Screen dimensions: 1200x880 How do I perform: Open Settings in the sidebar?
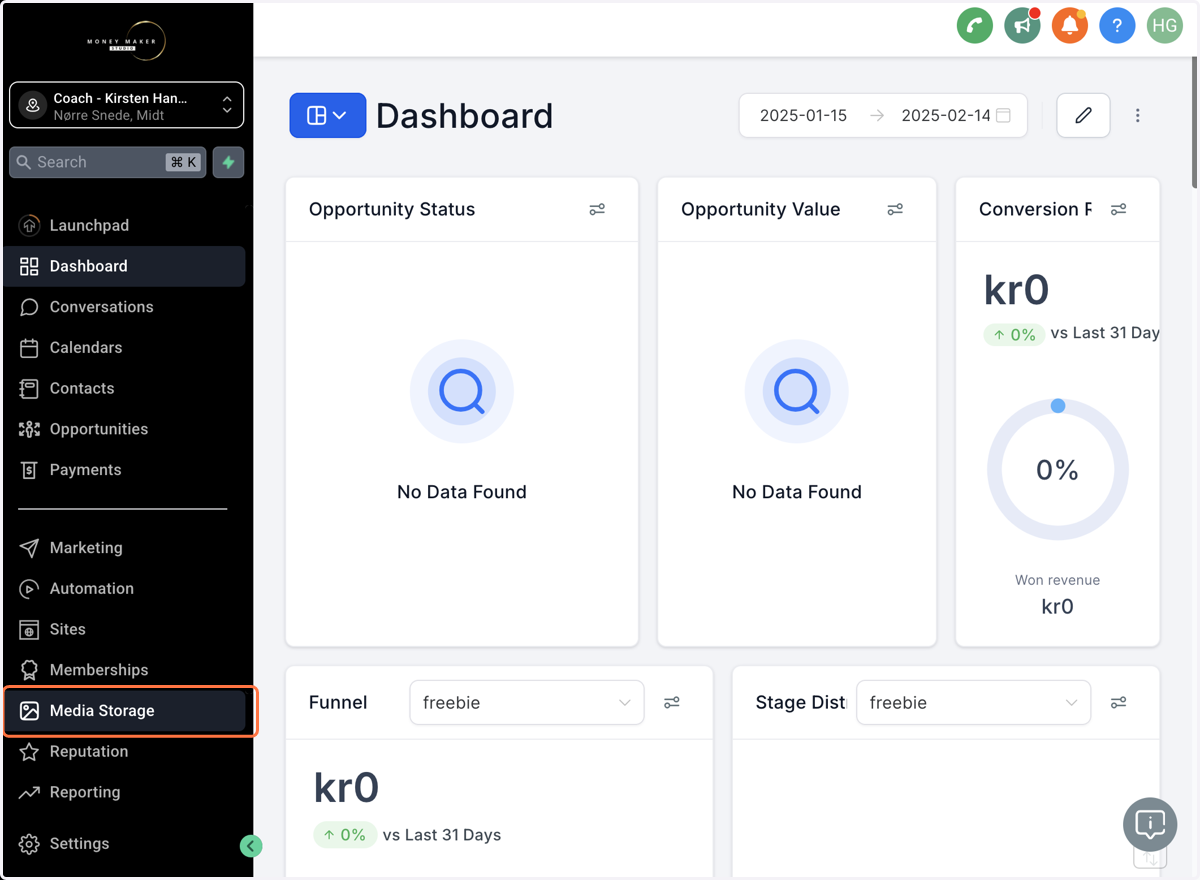[x=125, y=843]
